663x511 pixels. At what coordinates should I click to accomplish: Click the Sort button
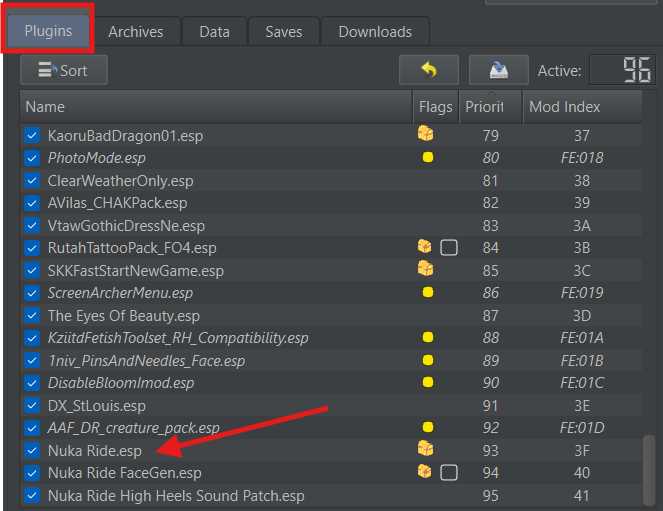point(64,70)
